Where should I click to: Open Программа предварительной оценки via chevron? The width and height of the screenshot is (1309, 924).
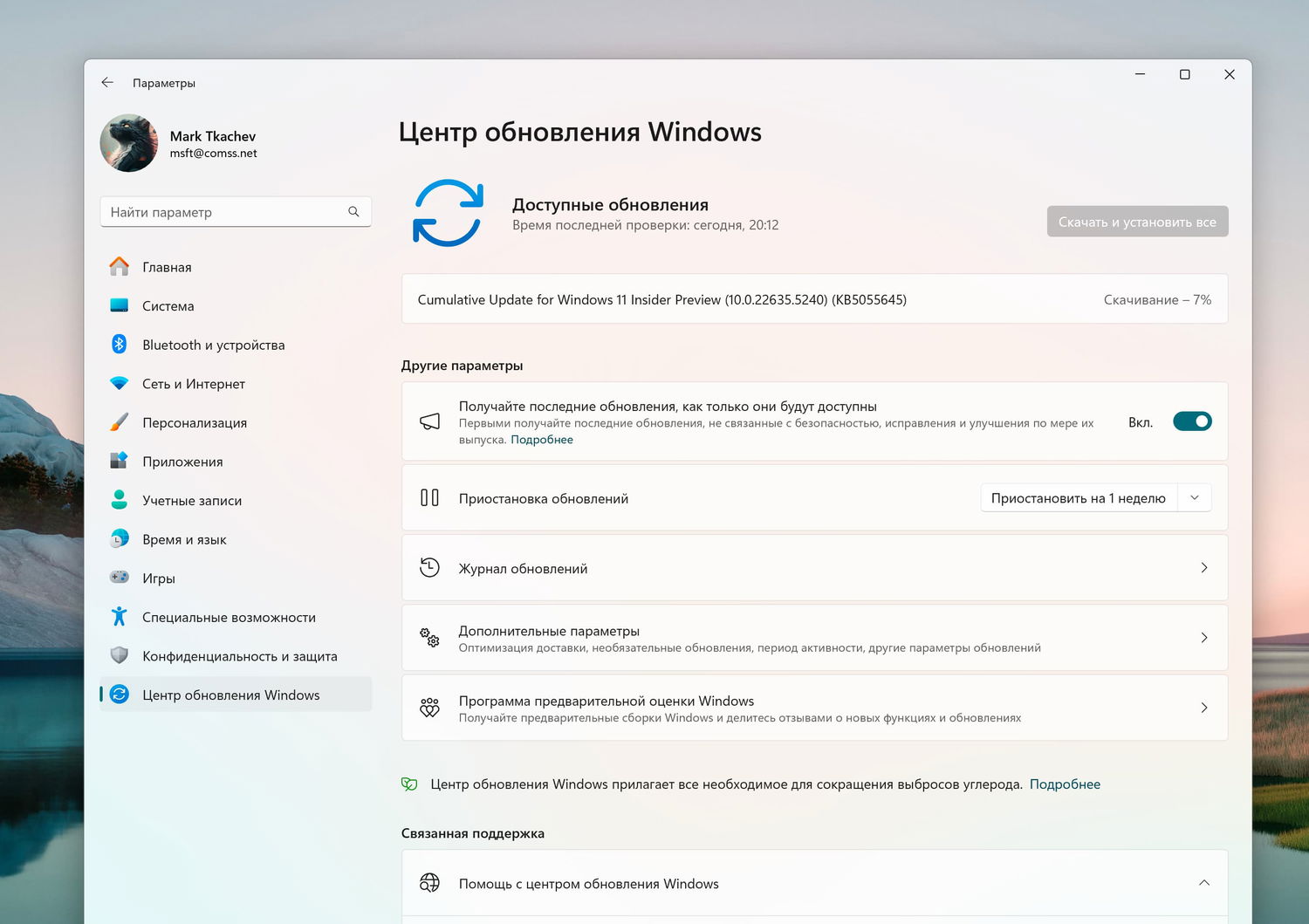[1204, 708]
